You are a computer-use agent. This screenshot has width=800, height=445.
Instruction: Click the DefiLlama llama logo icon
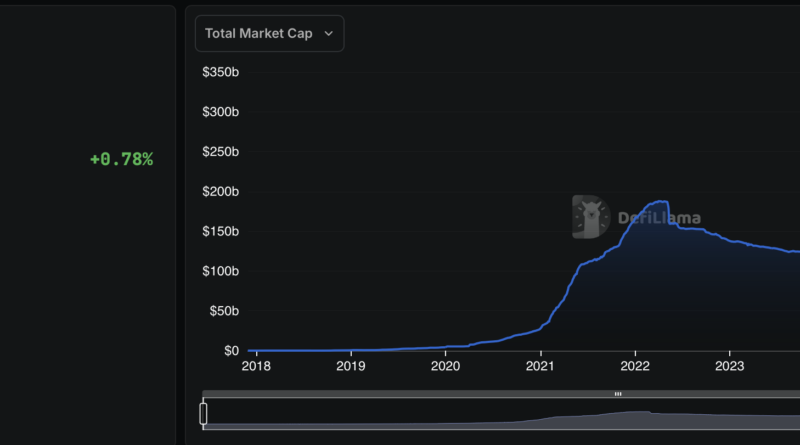(x=590, y=217)
